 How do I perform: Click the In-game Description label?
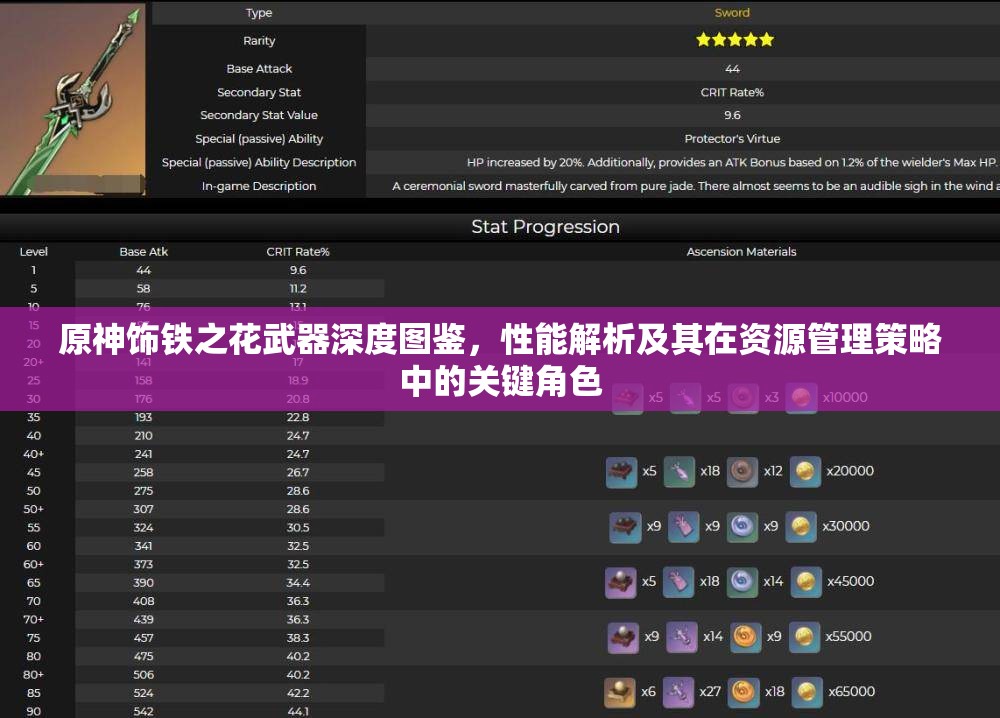(259, 186)
